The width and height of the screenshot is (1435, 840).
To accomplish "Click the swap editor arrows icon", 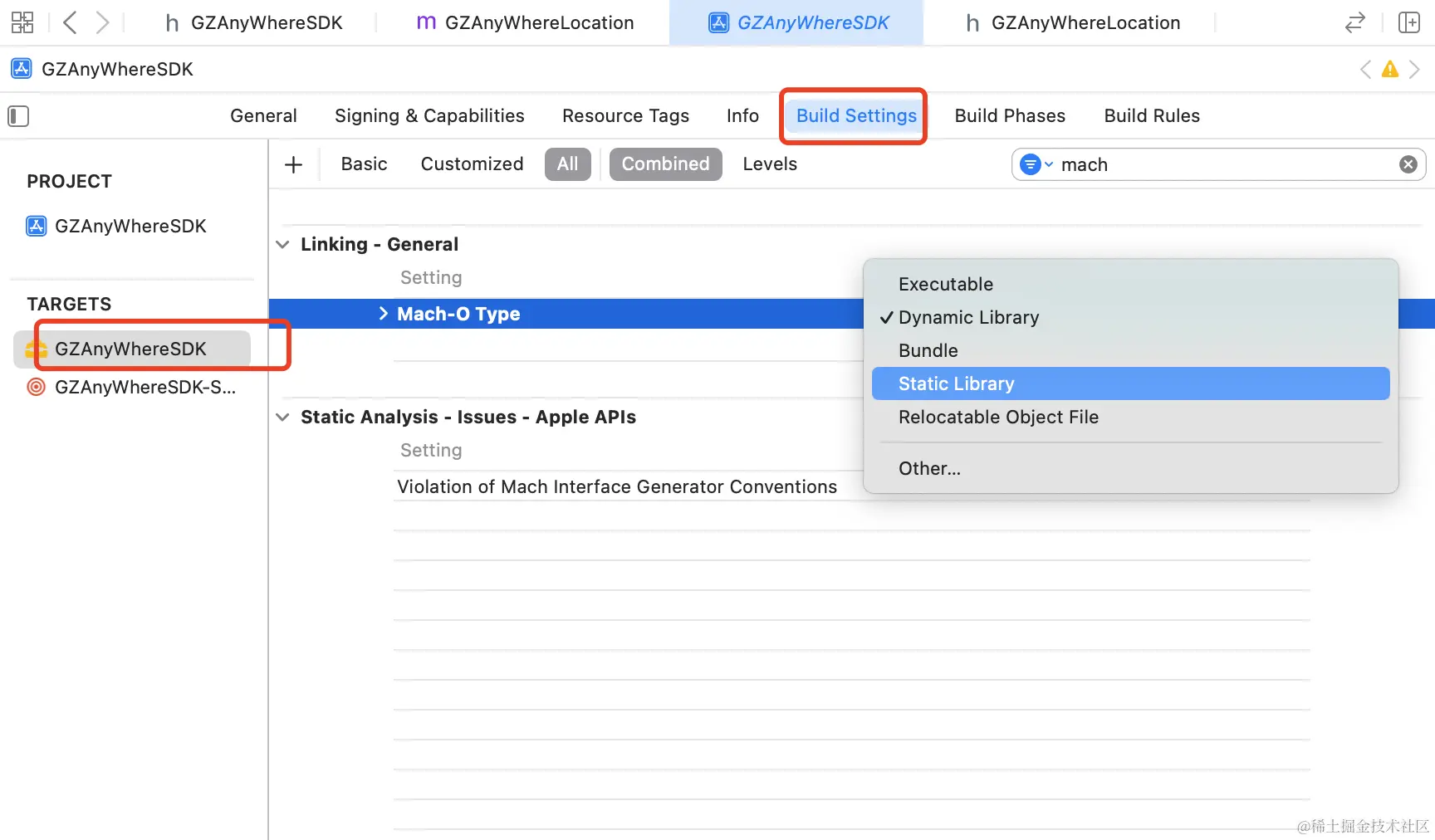I will (x=1354, y=22).
